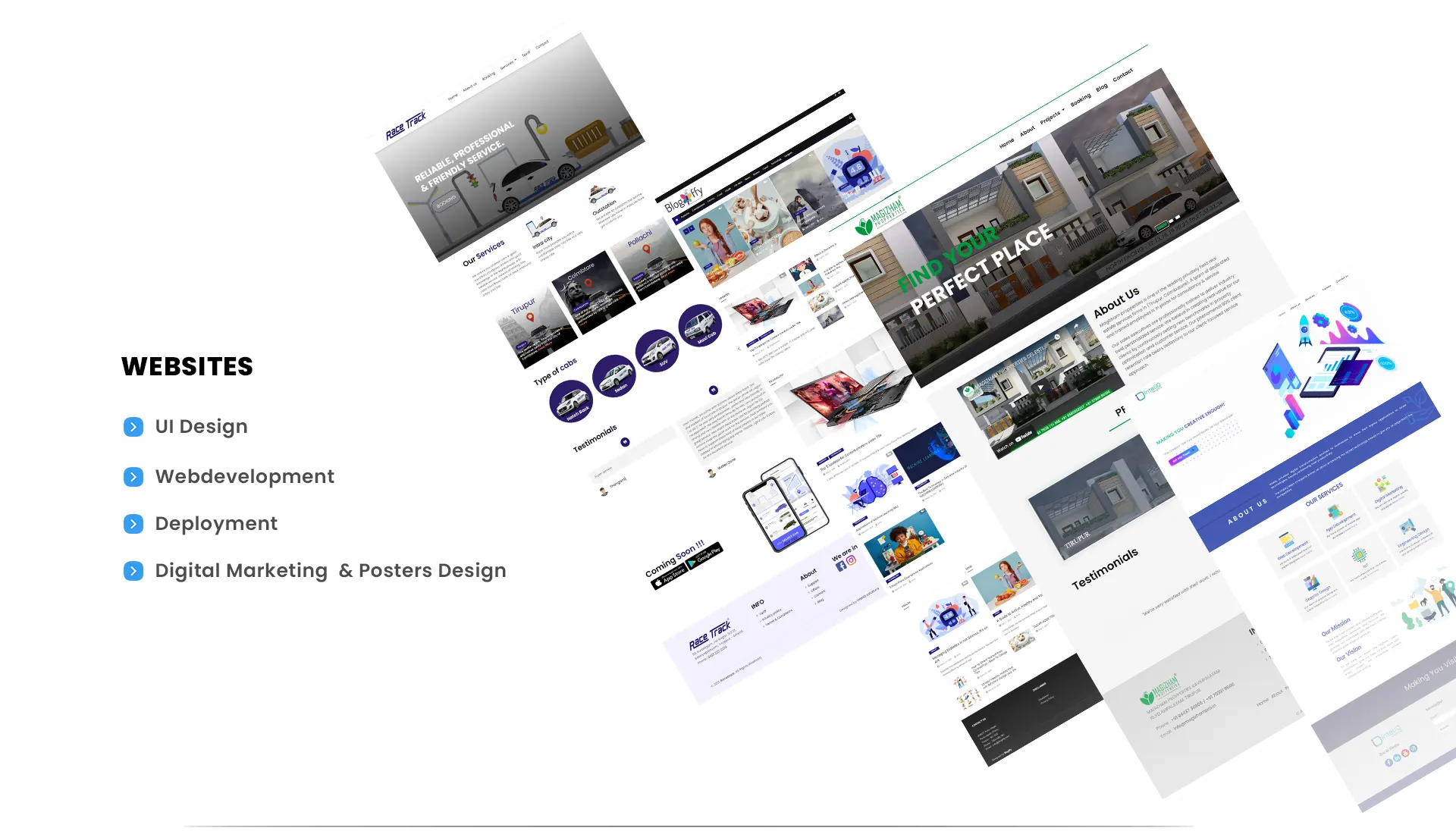Click the Race Track logo in header
1456x834 pixels.
tap(406, 125)
